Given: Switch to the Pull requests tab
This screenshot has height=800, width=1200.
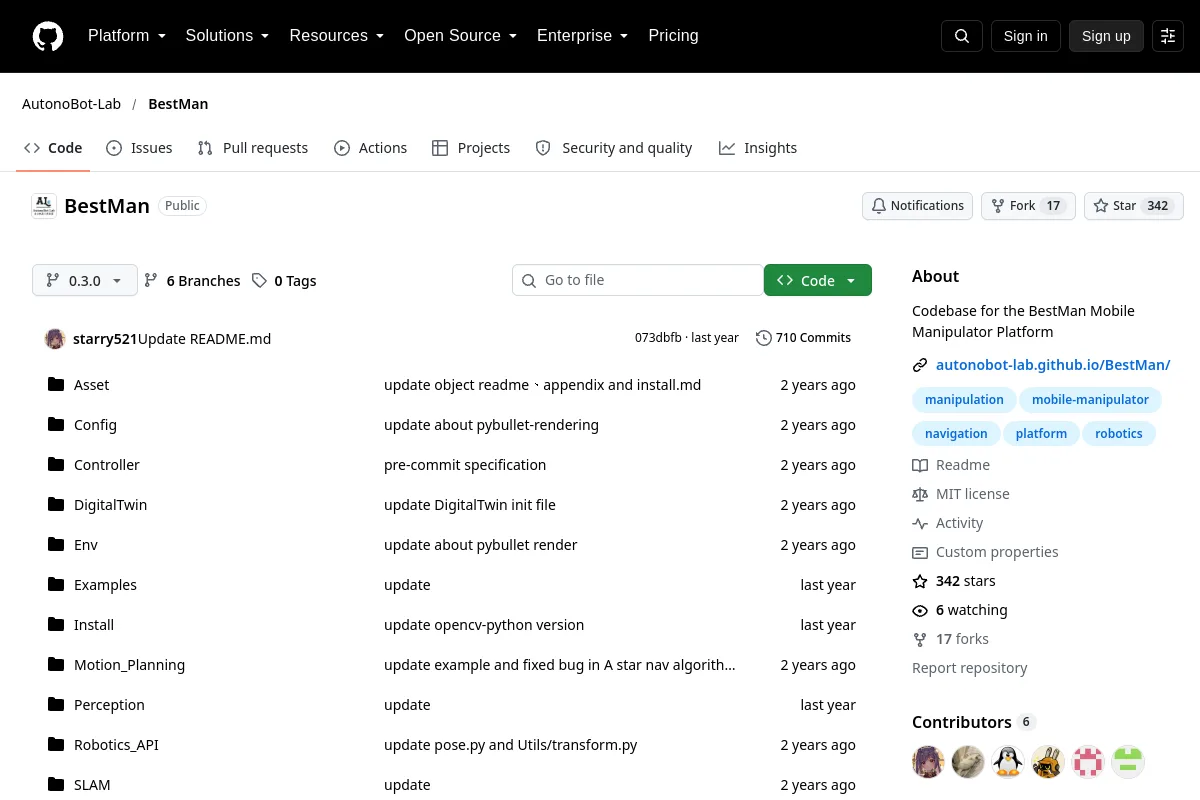Looking at the screenshot, I should (x=253, y=148).
